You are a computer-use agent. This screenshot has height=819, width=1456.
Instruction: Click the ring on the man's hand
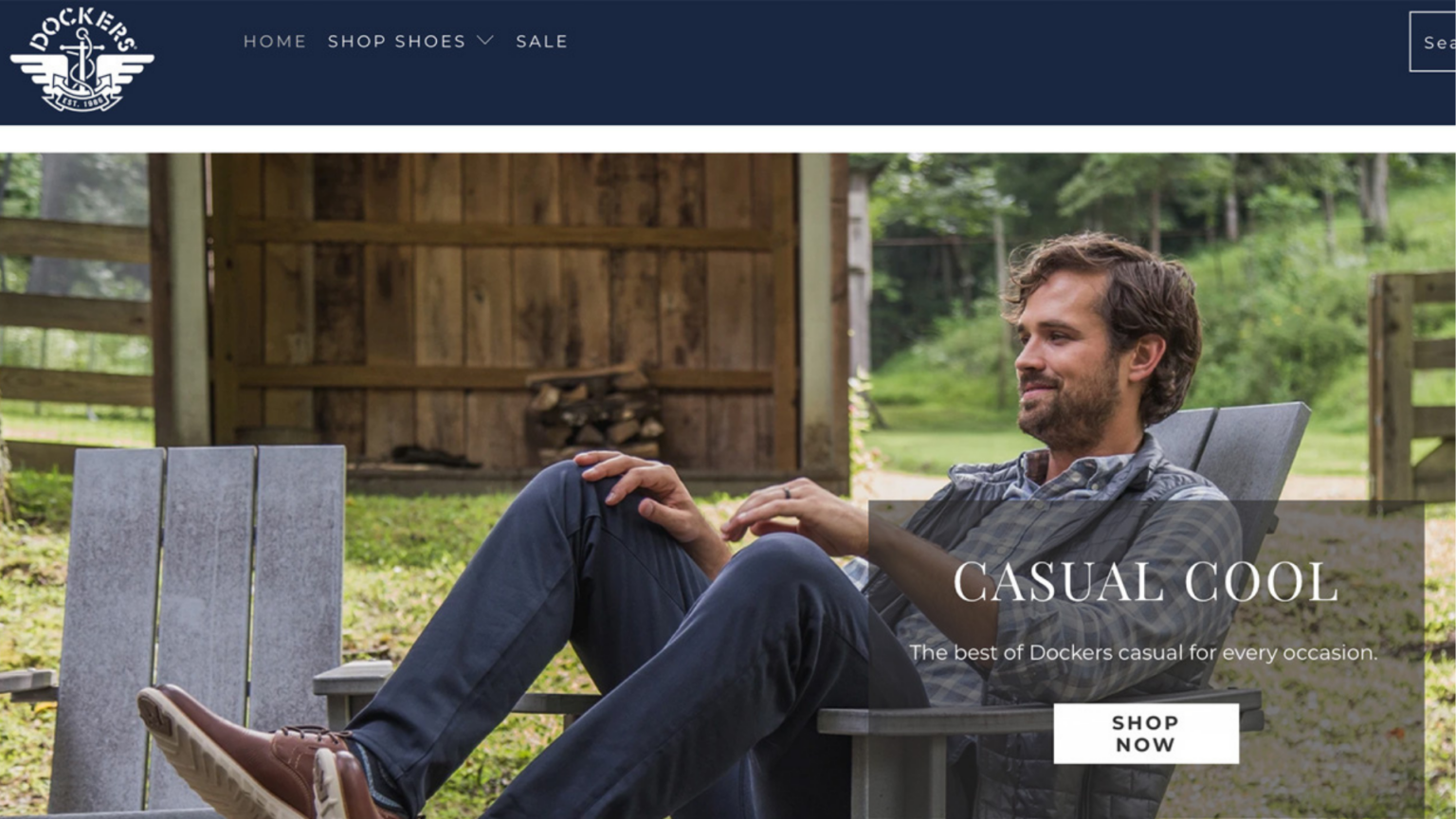coord(786,492)
